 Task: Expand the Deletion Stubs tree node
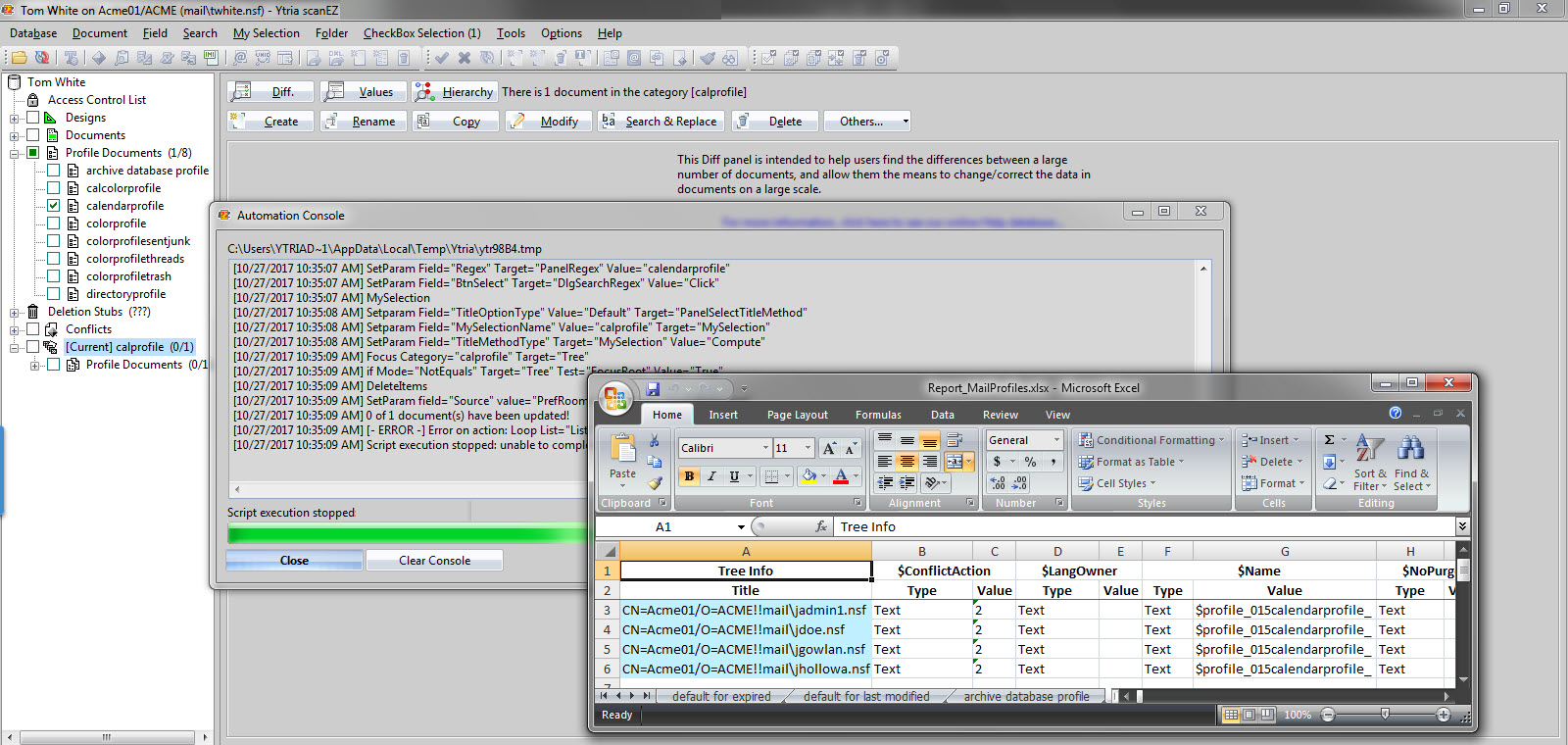pos(15,313)
